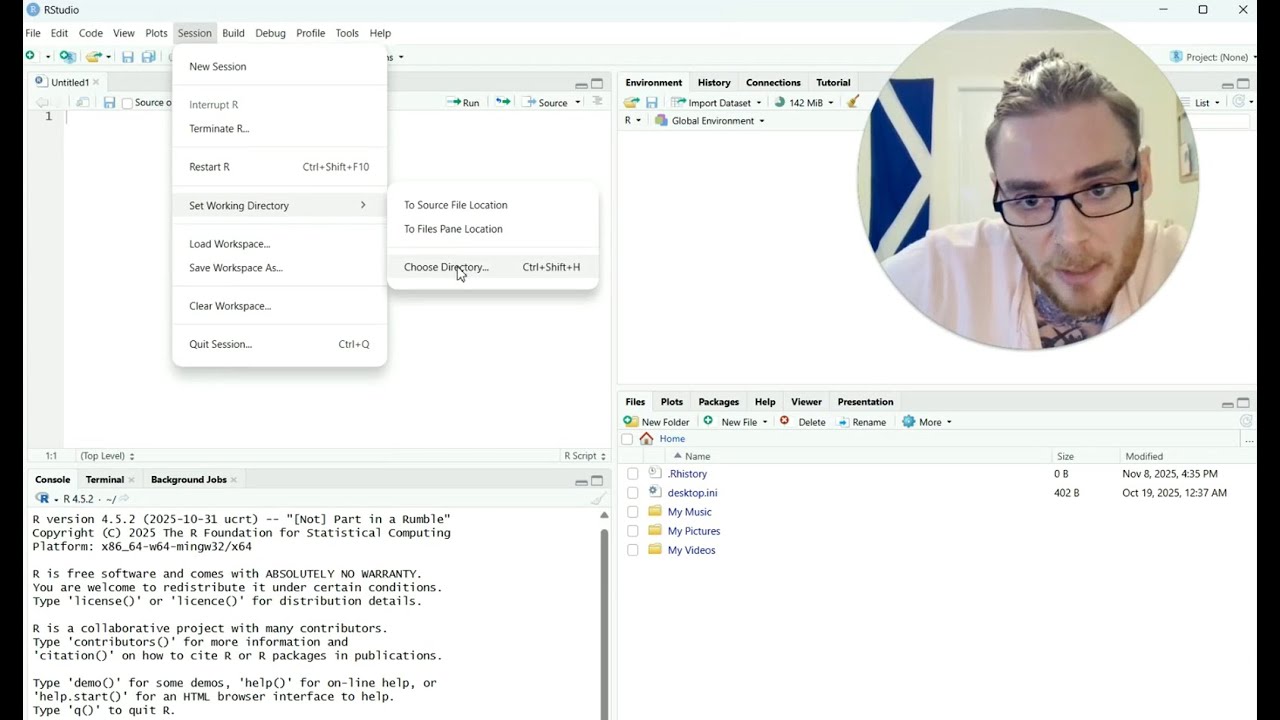
Task: Click the Re-run previous code icon
Action: tap(503, 102)
